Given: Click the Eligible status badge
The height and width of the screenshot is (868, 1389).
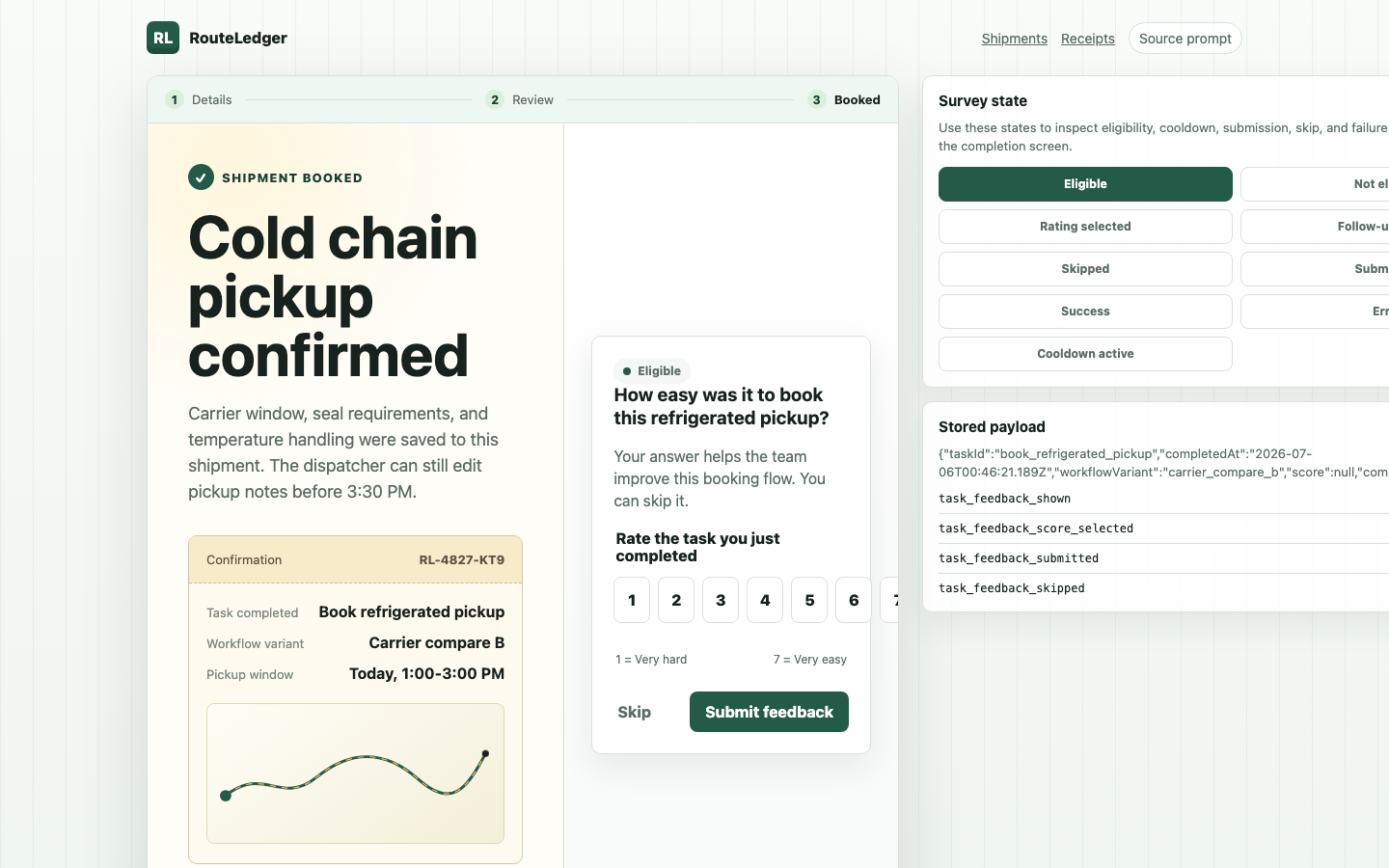Looking at the screenshot, I should pos(652,371).
